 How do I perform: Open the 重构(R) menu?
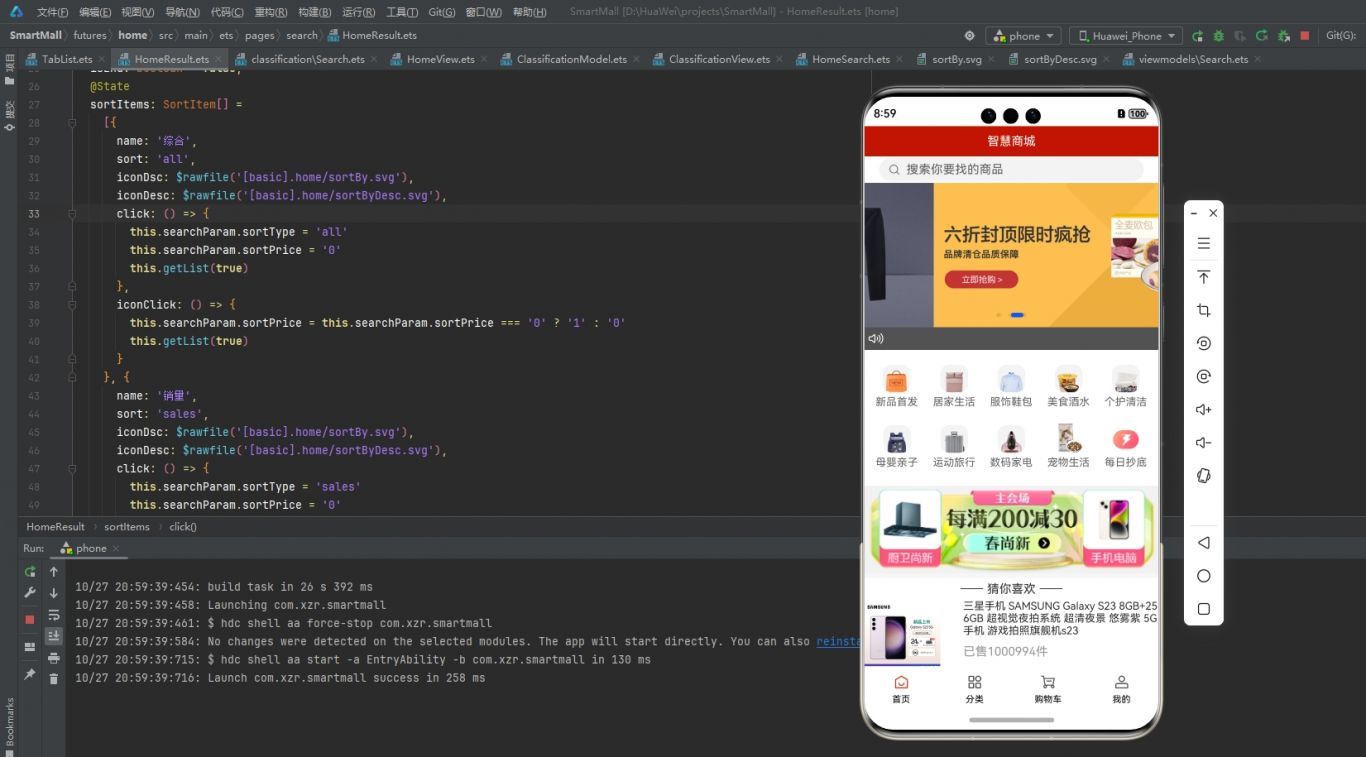click(x=271, y=12)
